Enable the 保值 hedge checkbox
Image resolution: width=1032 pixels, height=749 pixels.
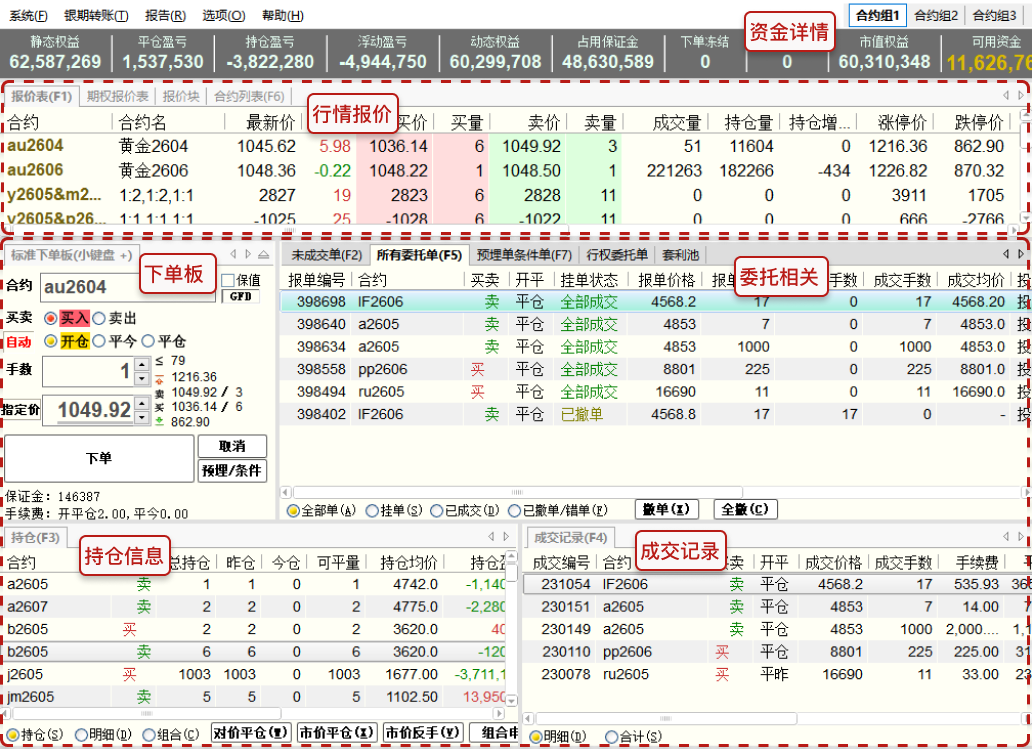(228, 281)
